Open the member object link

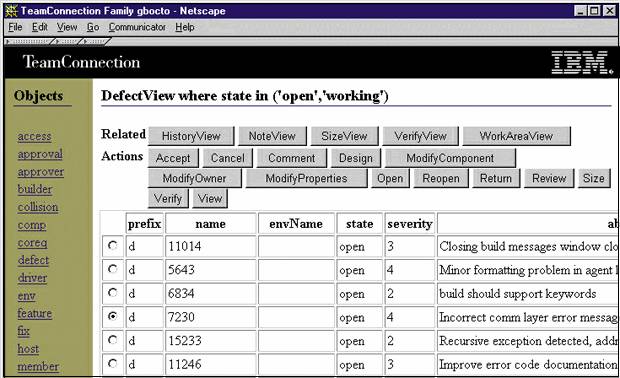tap(38, 367)
